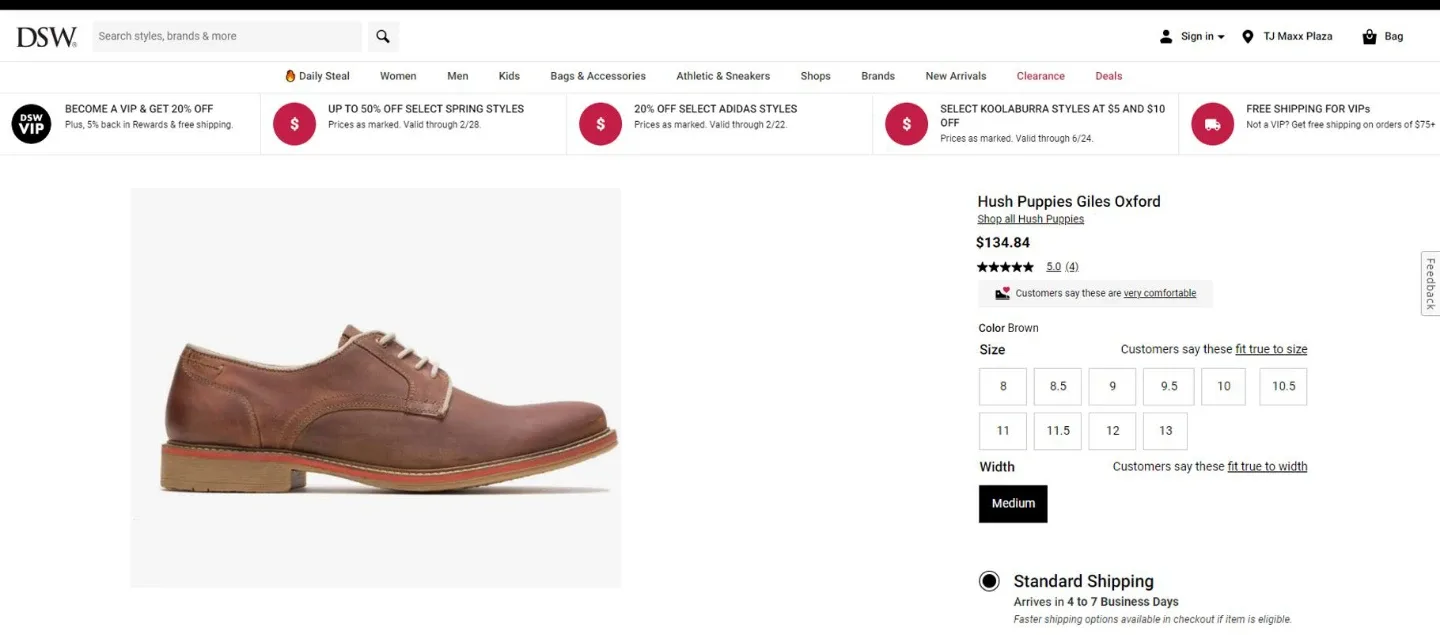Viewport: 1440px width, 635px height.
Task: Click the DSW VIP badge icon
Action: pyautogui.click(x=31, y=124)
